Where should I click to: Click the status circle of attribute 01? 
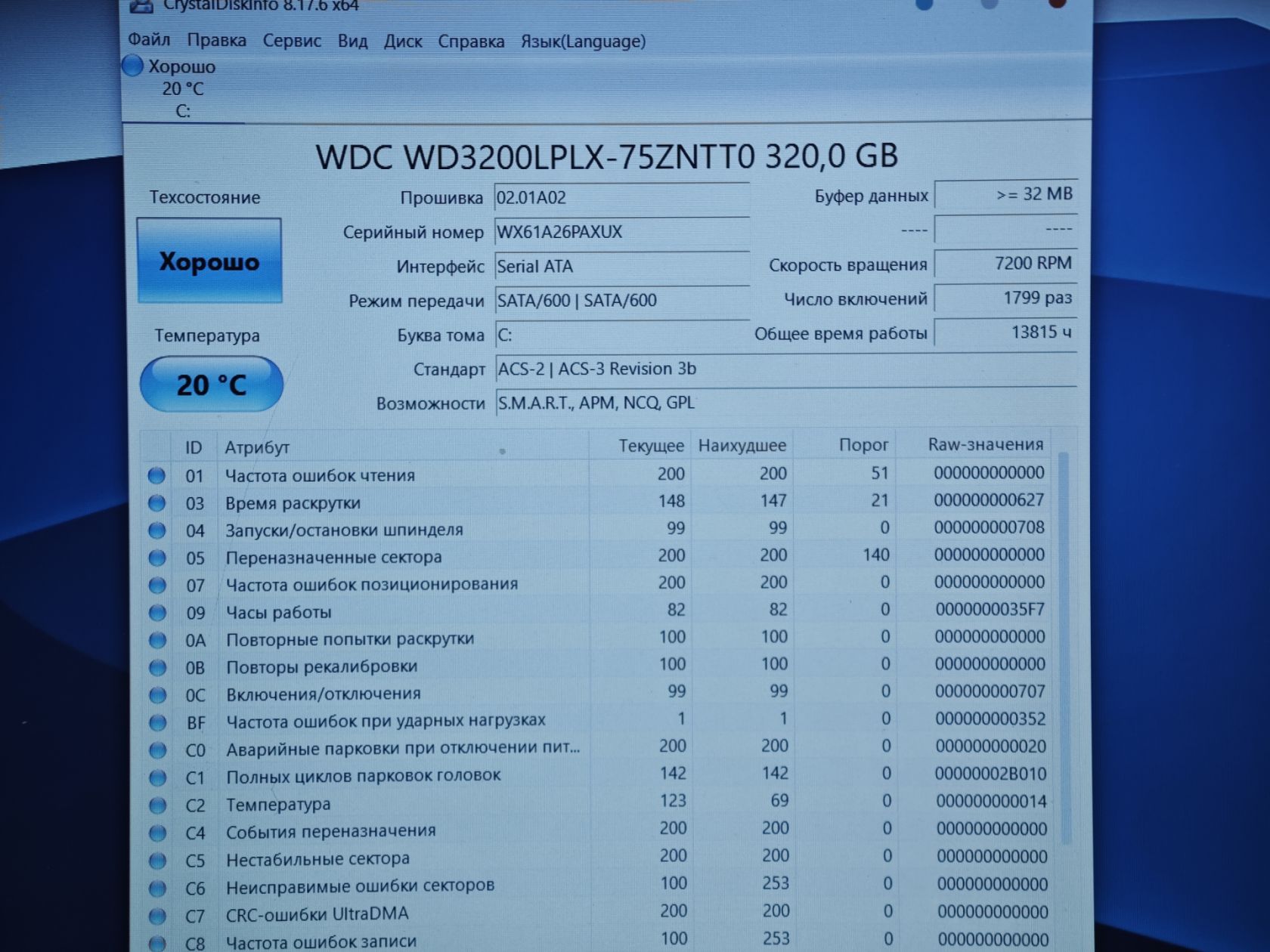tap(156, 475)
